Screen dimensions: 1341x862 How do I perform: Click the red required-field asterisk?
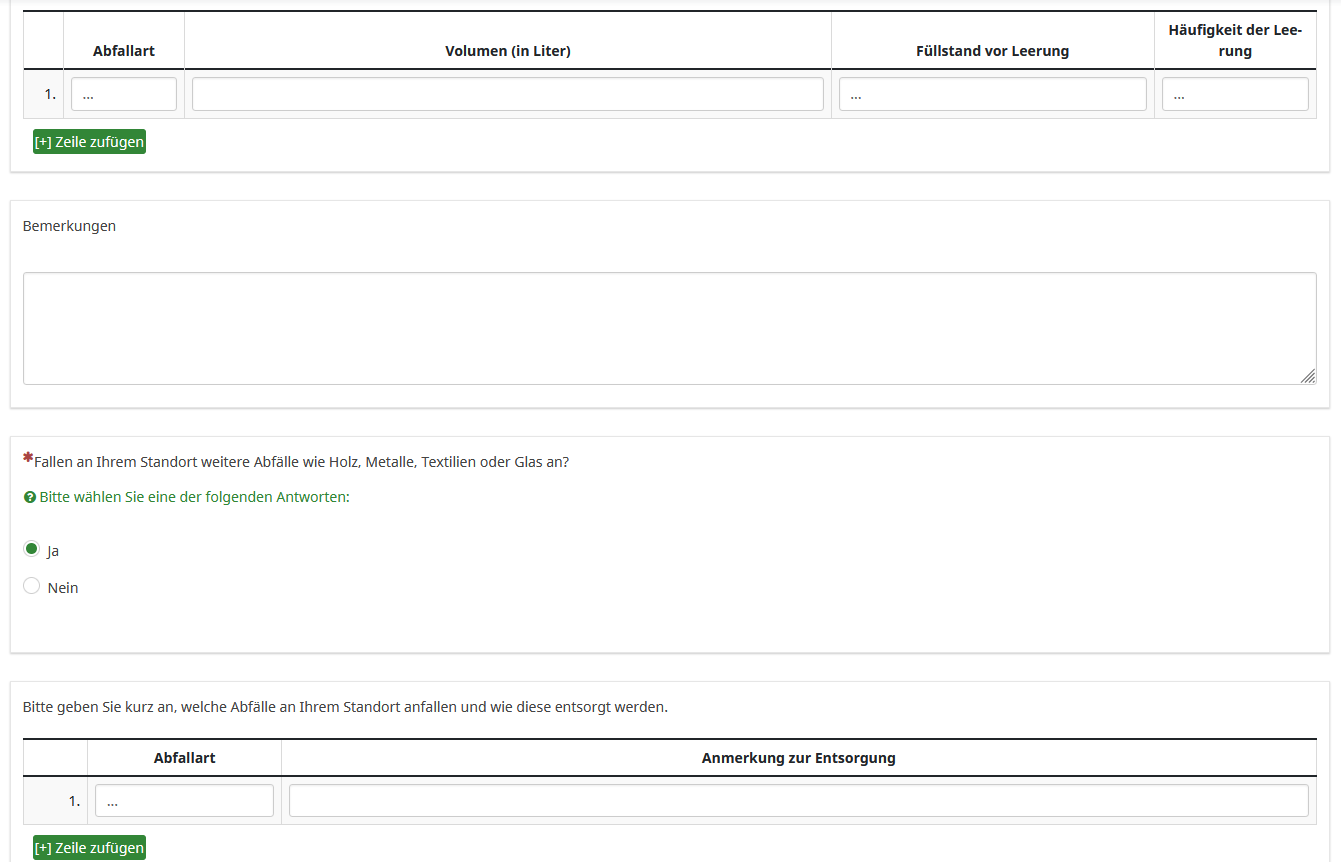pyautogui.click(x=28, y=457)
